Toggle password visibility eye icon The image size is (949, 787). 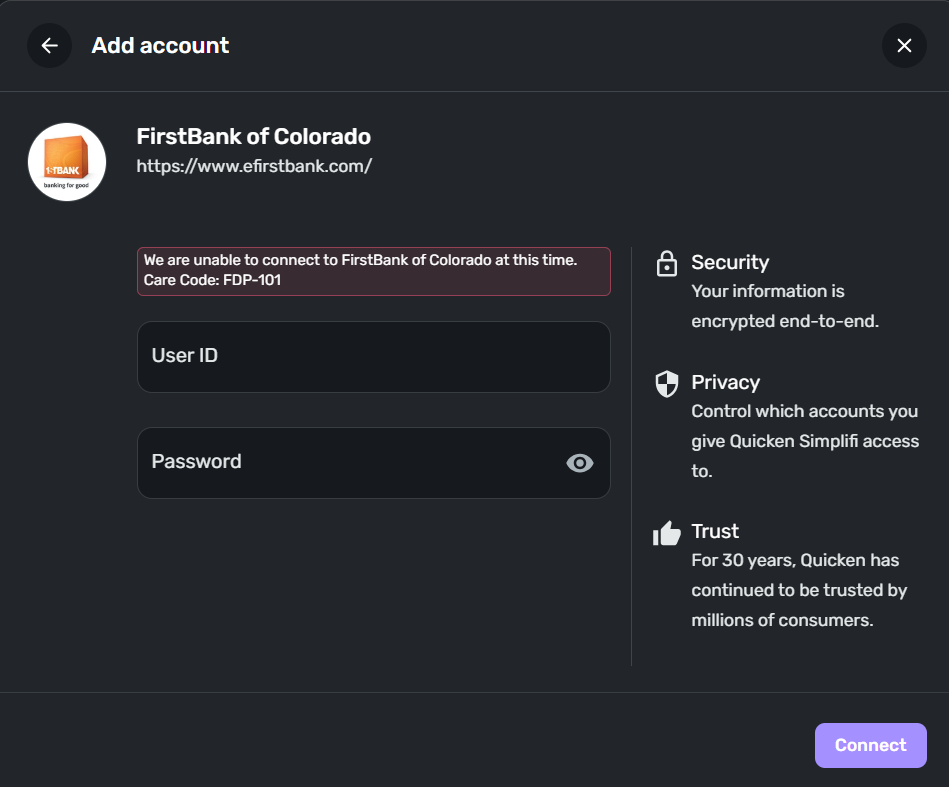[580, 463]
